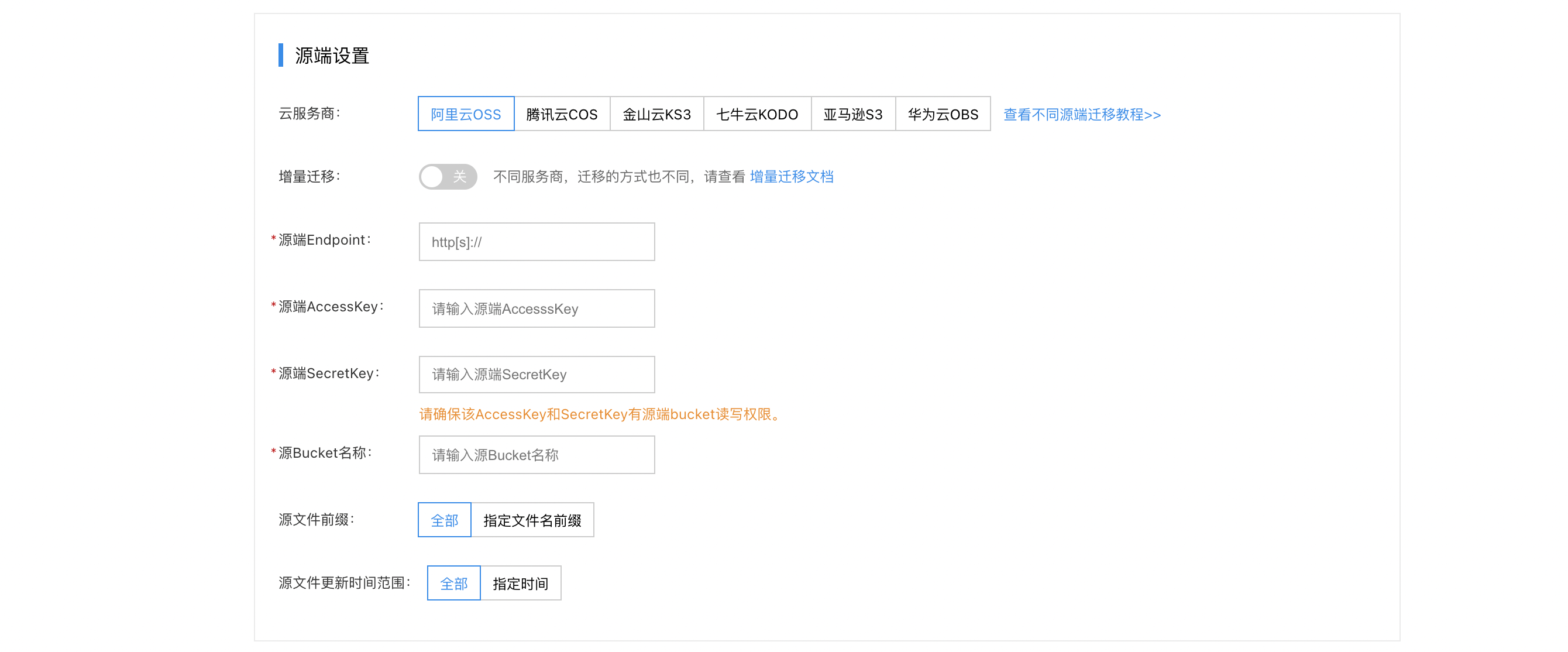Click the orange AccessKey permission warning text
This screenshot has width=1568, height=652.
pyautogui.click(x=601, y=414)
